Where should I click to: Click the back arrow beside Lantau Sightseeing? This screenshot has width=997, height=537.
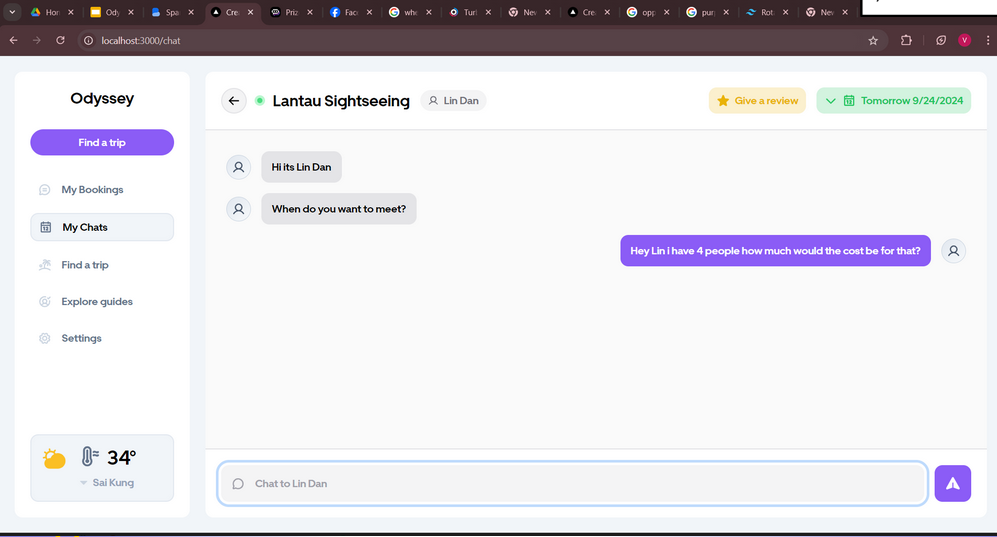(234, 100)
